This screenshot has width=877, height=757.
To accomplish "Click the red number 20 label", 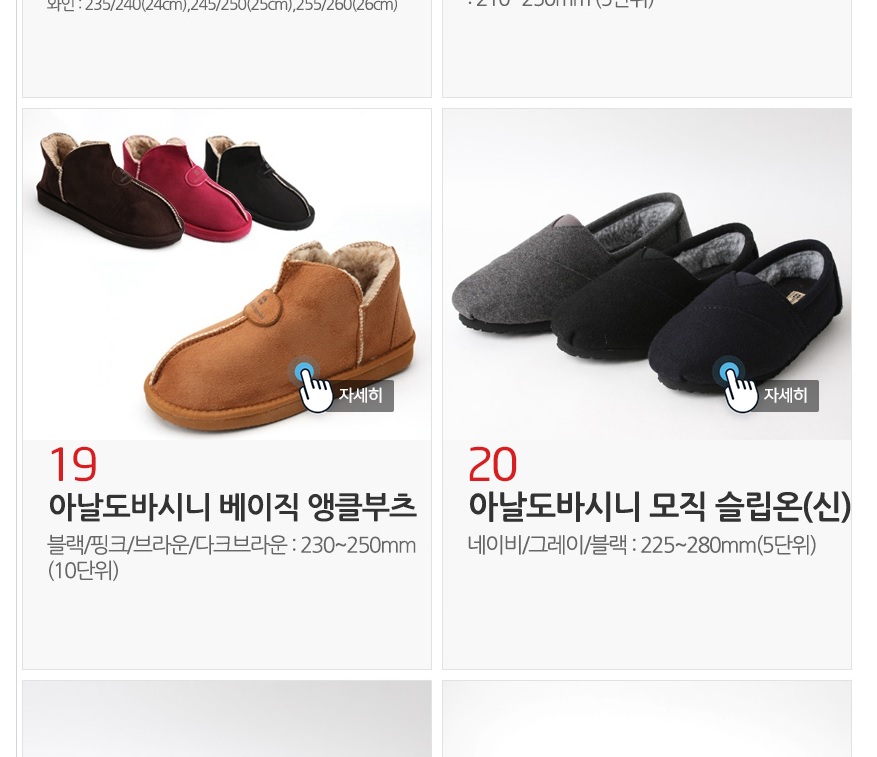I will 492,464.
